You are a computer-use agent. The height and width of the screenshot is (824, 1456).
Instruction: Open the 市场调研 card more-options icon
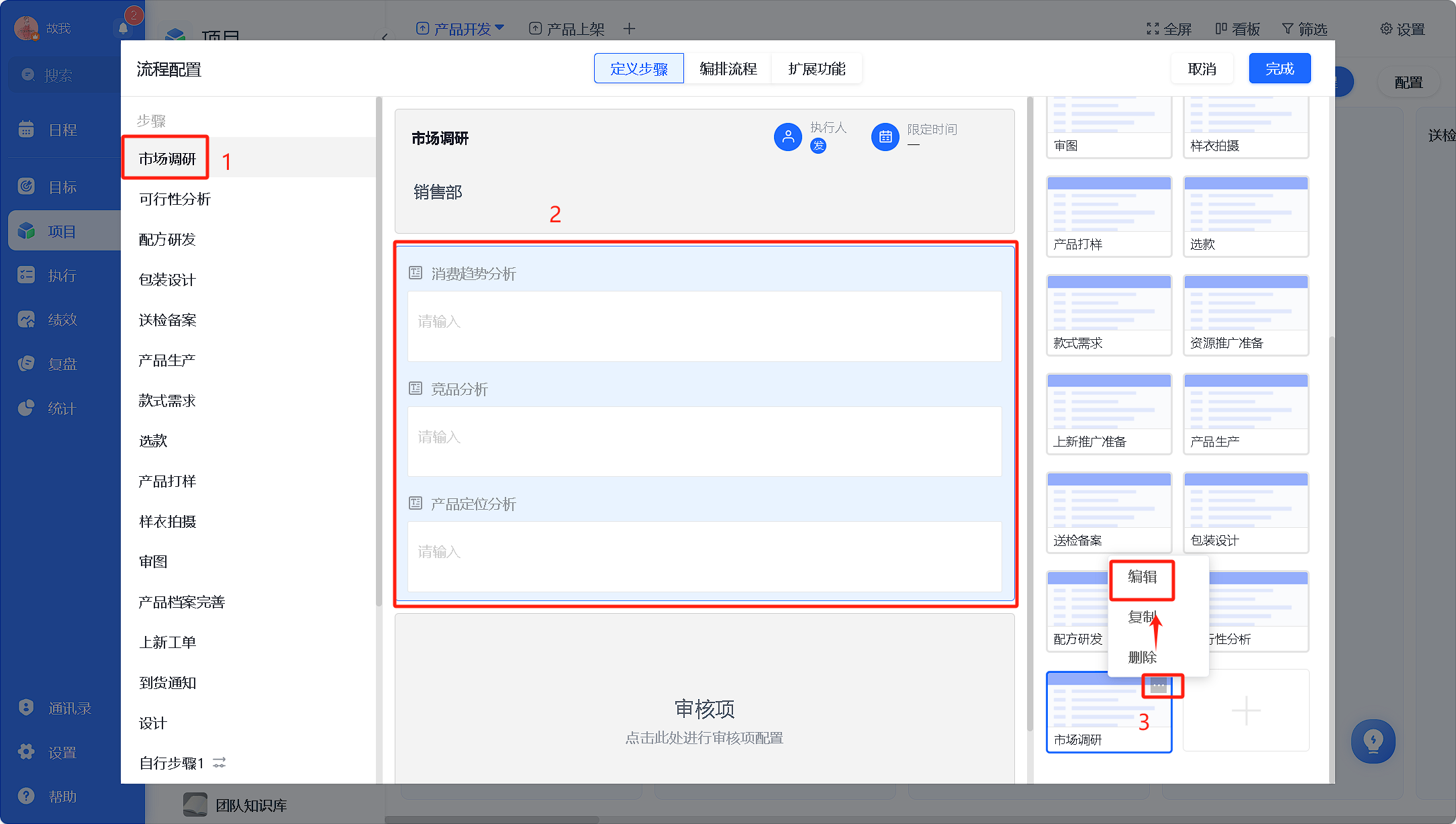[x=1159, y=686]
